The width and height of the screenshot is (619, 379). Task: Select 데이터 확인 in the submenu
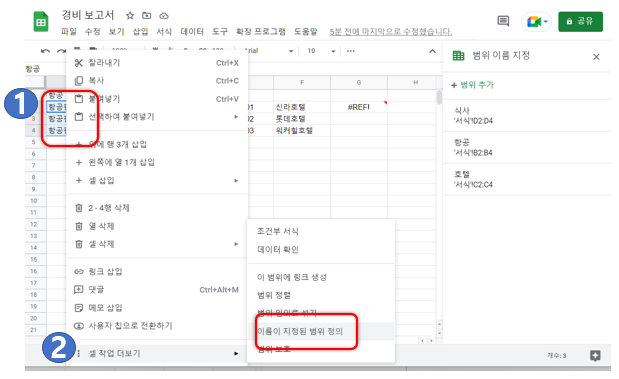(321, 250)
